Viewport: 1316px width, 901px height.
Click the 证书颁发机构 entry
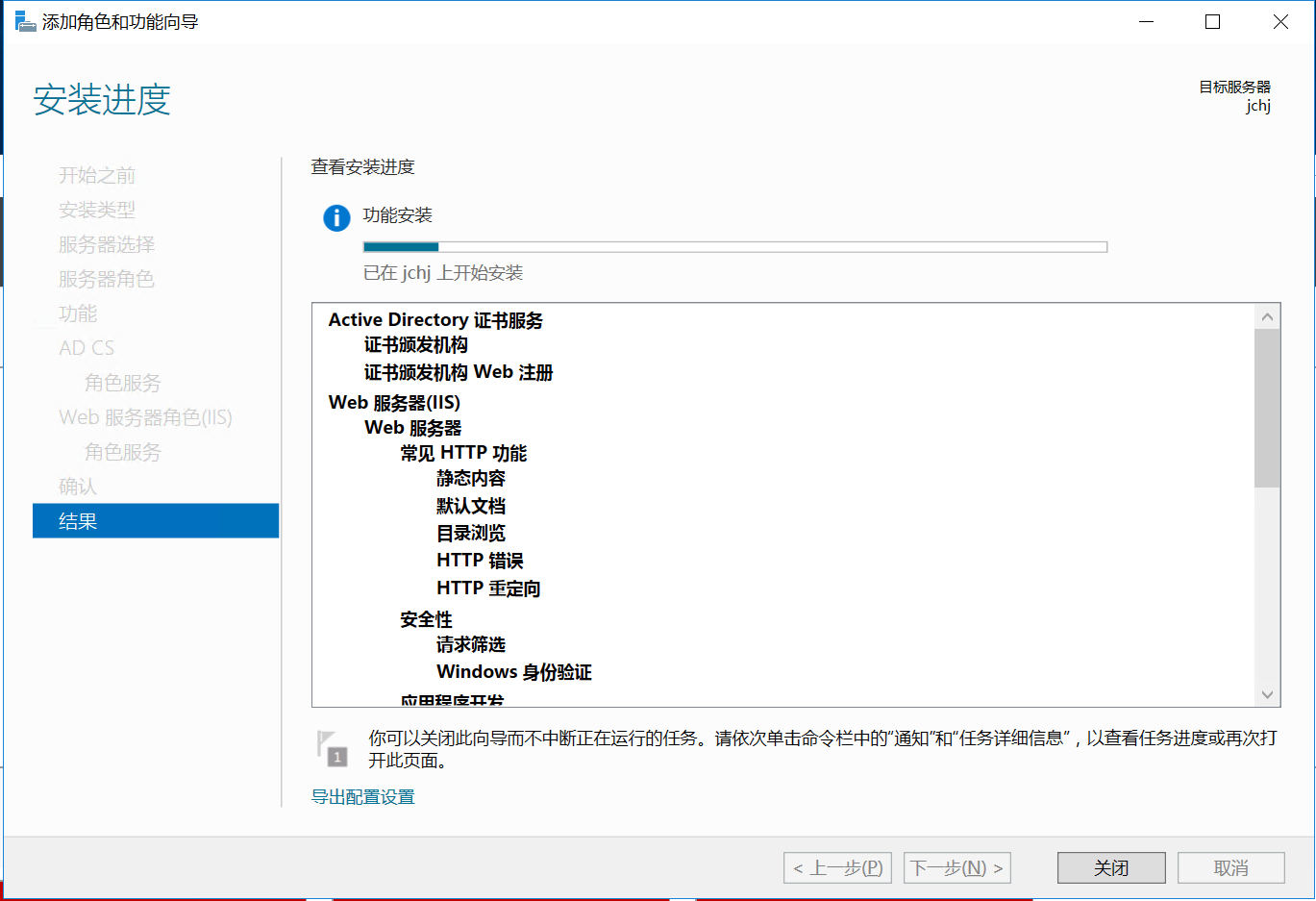click(416, 345)
